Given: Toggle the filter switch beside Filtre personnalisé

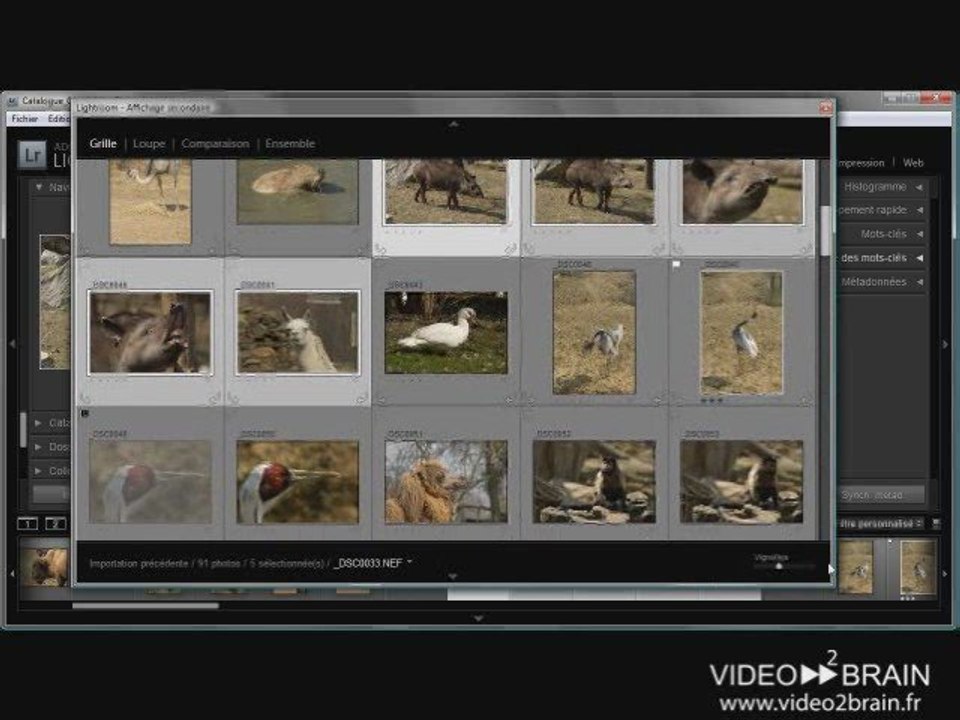Looking at the screenshot, I should [x=936, y=523].
